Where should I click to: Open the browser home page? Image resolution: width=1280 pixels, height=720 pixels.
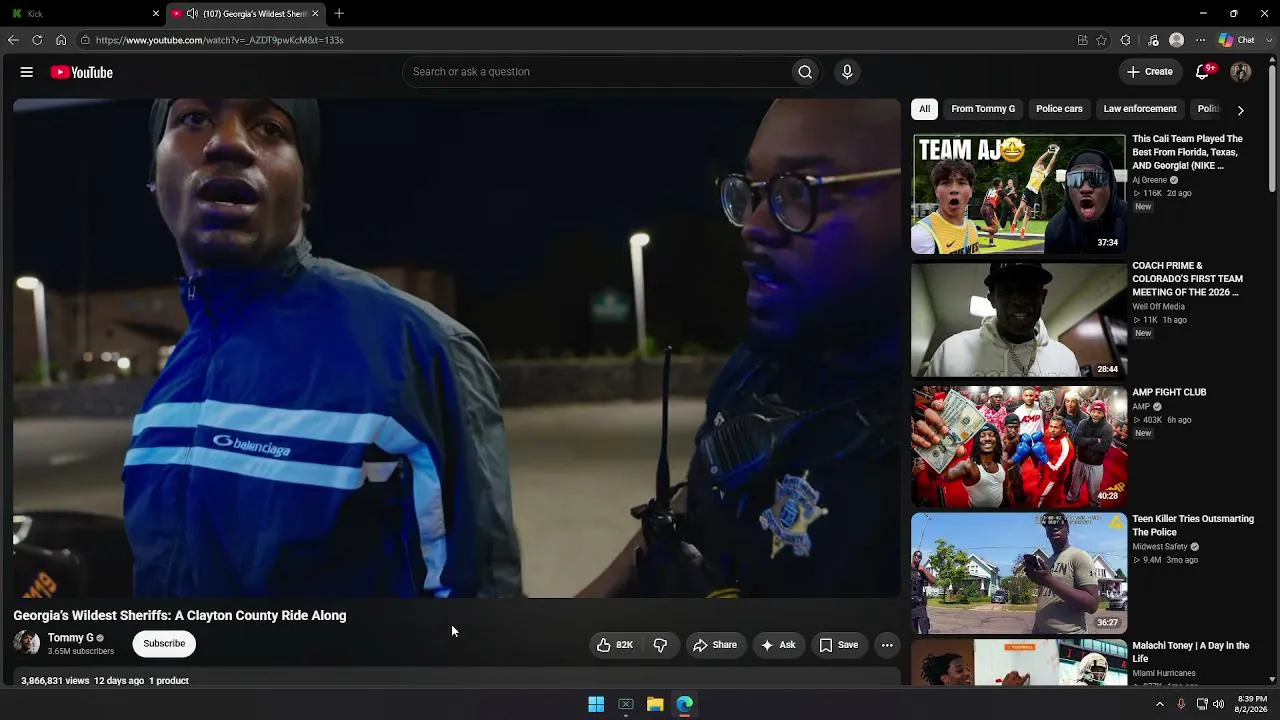coord(61,40)
